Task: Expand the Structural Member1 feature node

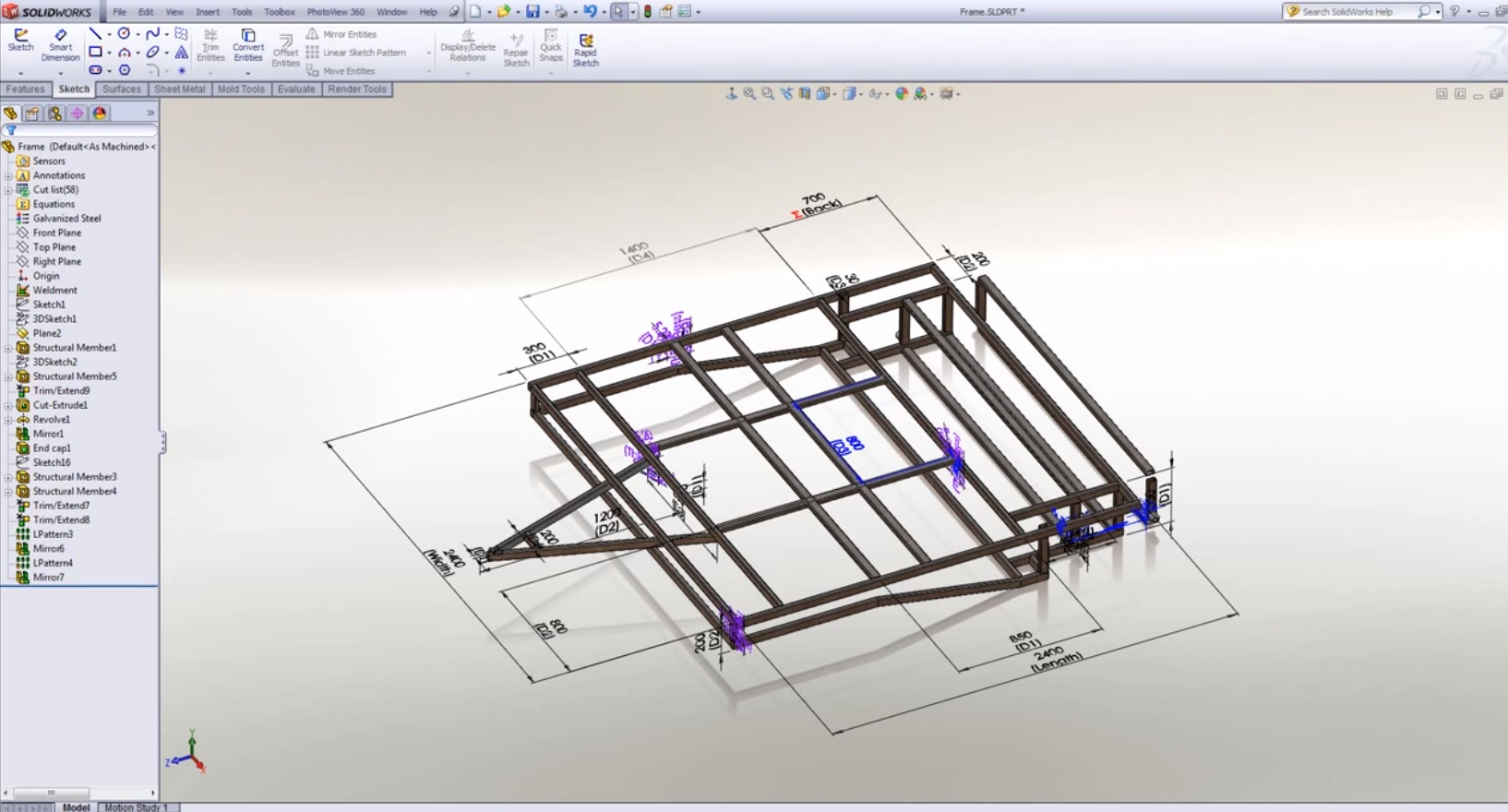Action: click(8, 348)
